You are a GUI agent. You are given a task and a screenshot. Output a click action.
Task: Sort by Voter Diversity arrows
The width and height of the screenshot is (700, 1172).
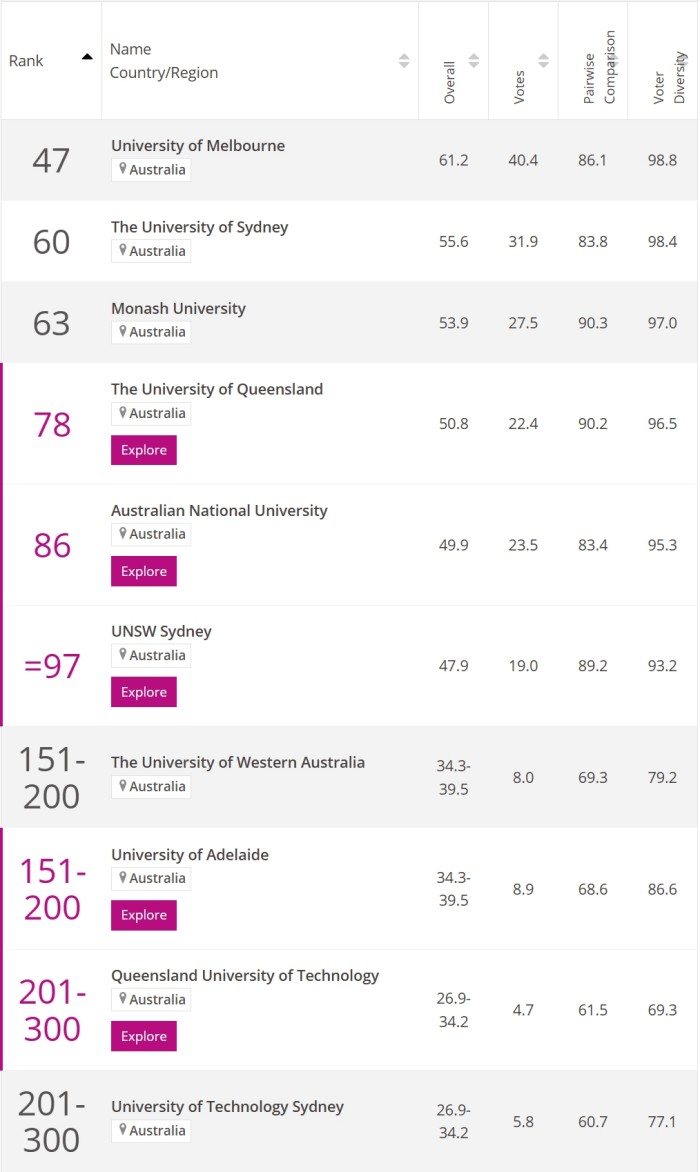click(682, 60)
